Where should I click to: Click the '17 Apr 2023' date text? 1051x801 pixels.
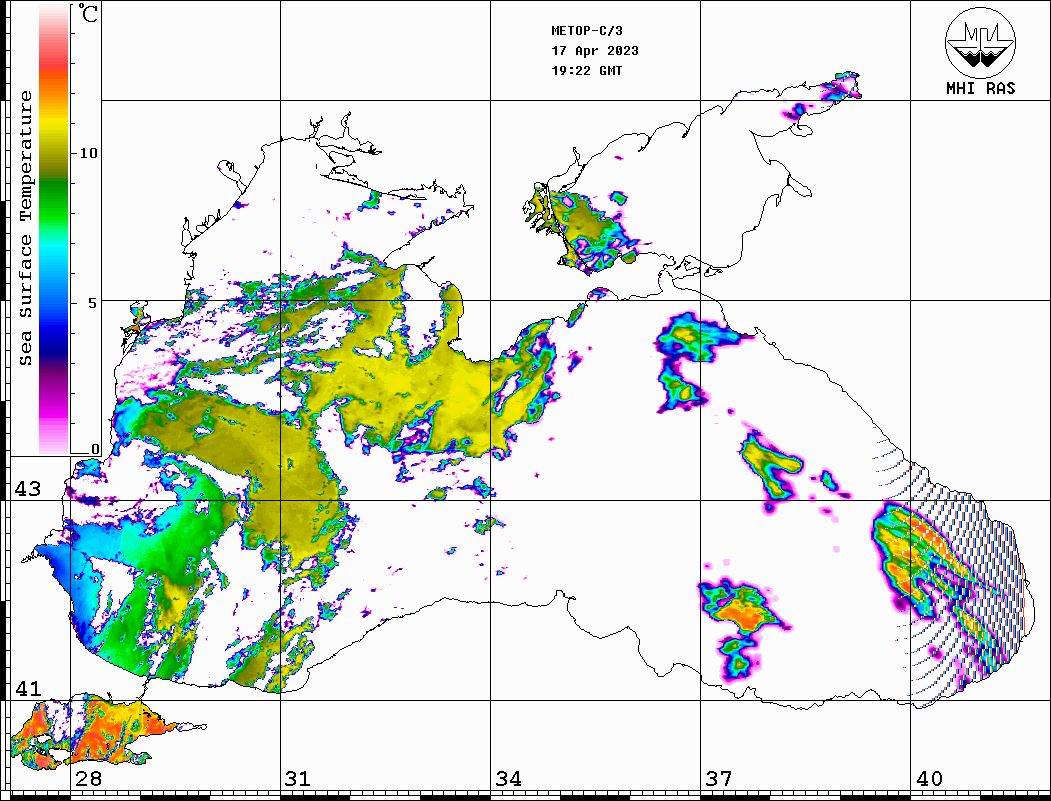point(595,51)
